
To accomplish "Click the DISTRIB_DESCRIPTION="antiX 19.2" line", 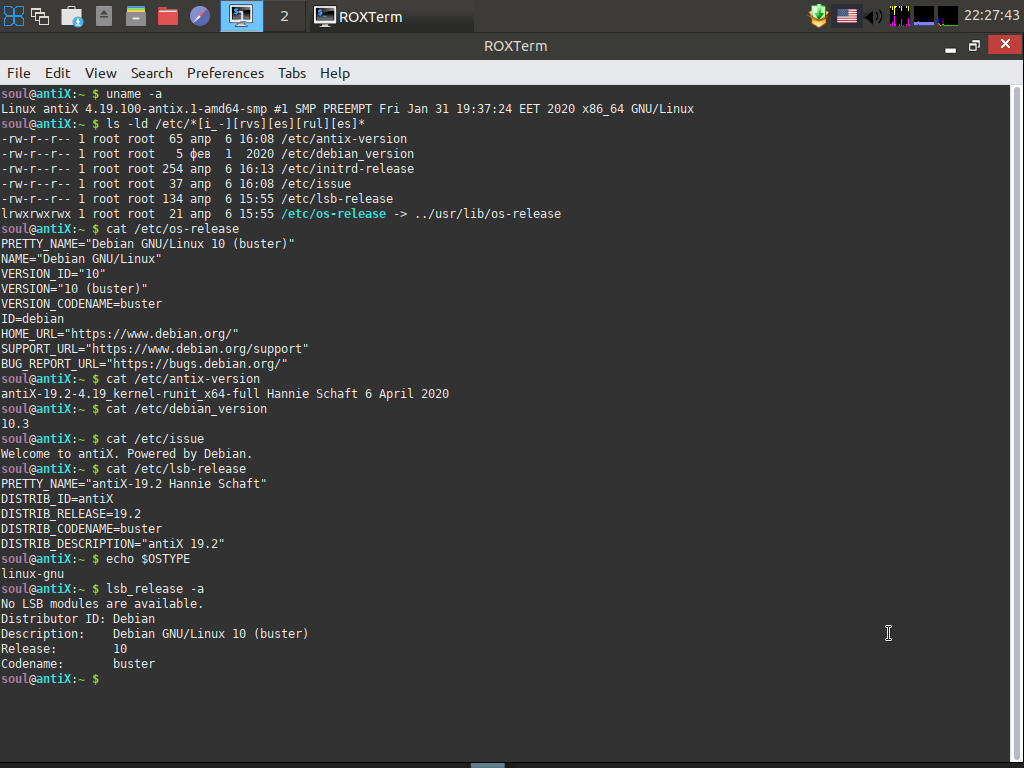I will pyautogui.click(x=113, y=545).
